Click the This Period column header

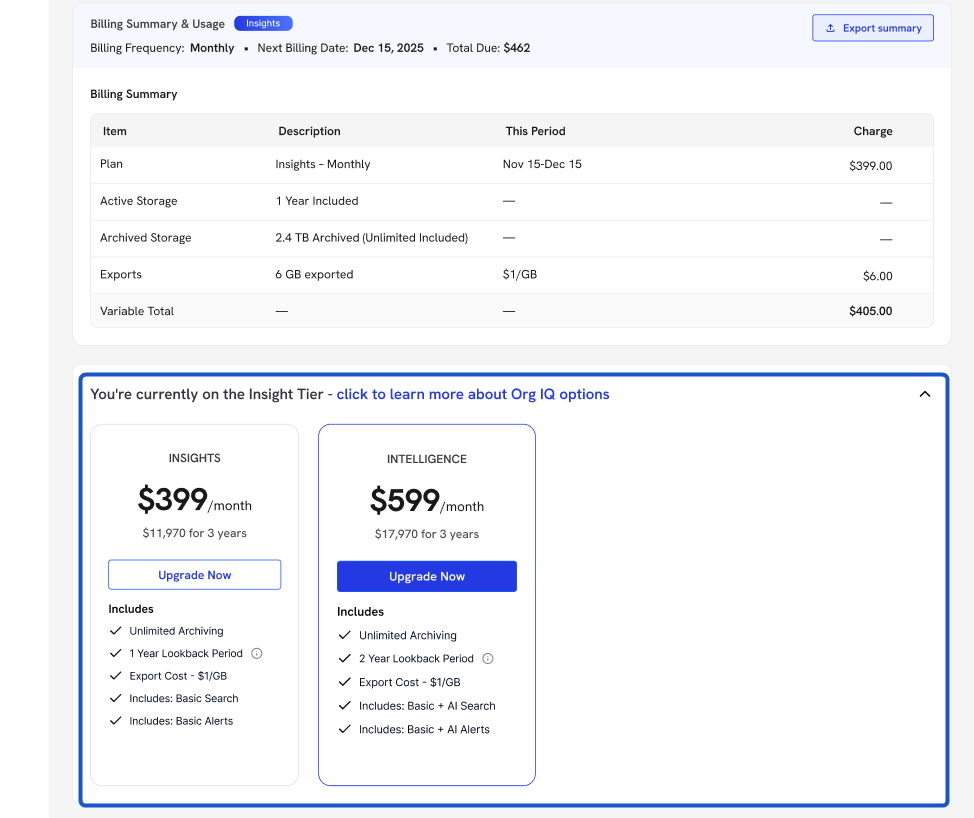point(535,131)
